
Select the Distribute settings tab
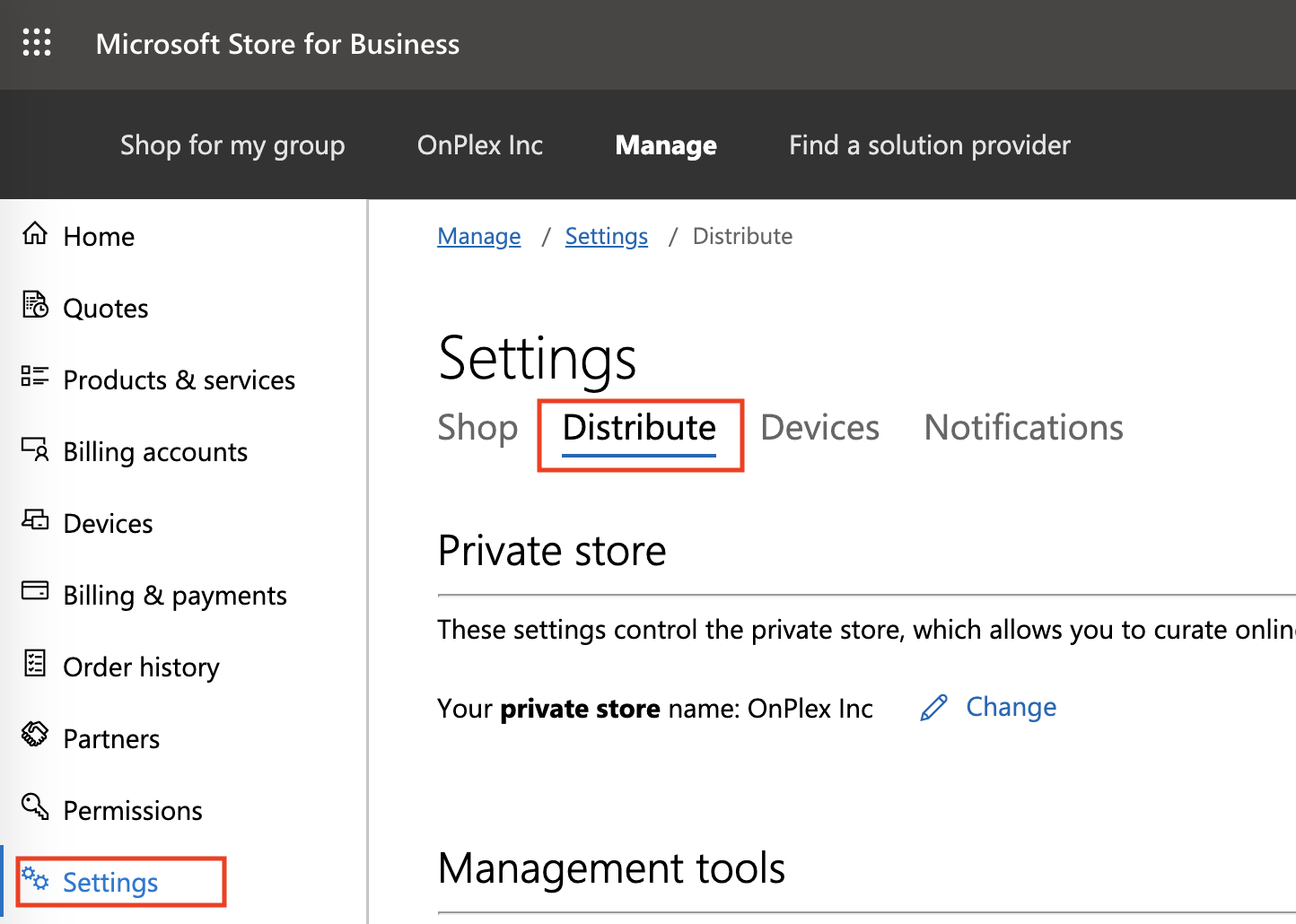[639, 428]
